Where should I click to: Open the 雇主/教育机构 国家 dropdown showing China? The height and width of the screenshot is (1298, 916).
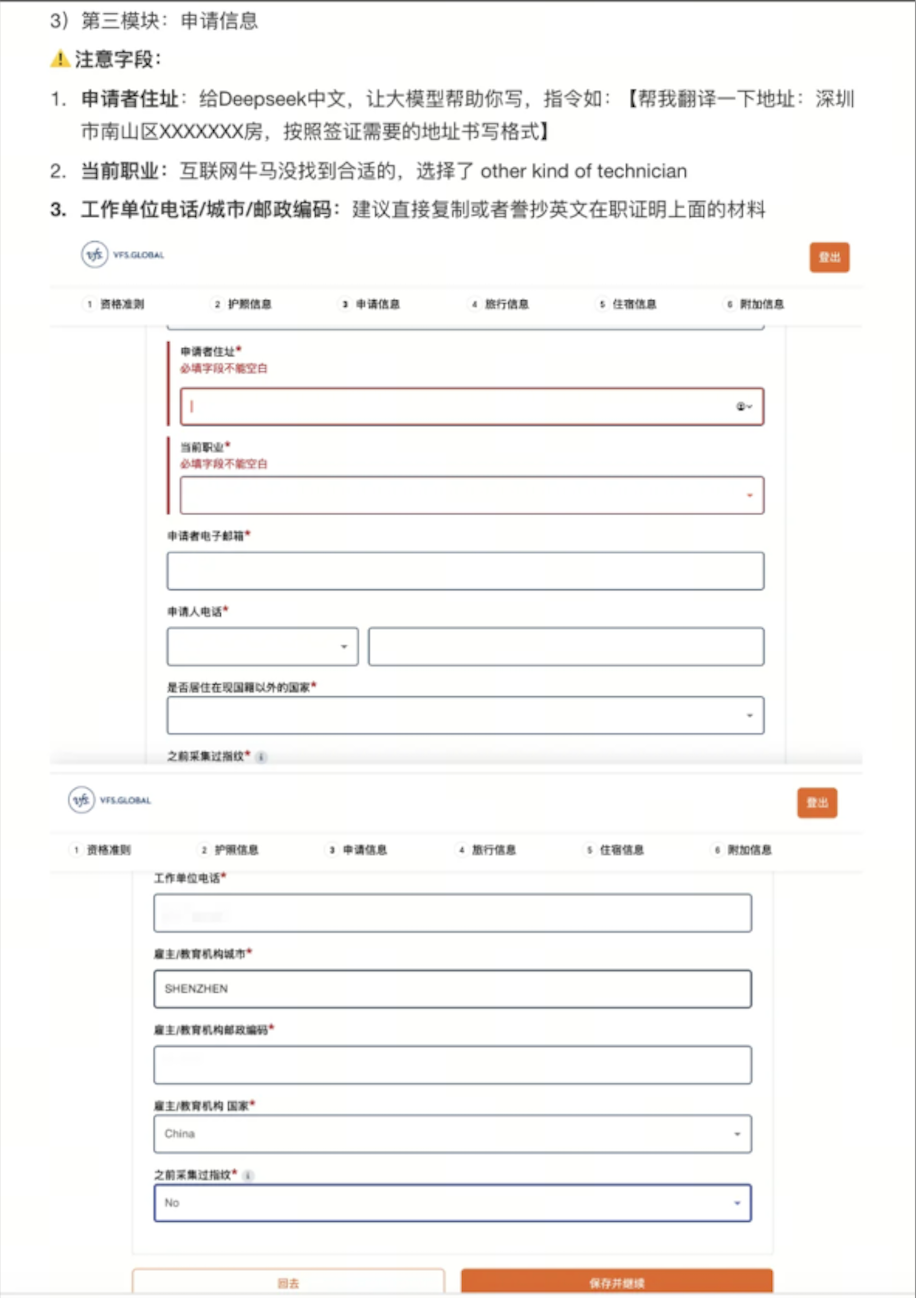(450, 1133)
